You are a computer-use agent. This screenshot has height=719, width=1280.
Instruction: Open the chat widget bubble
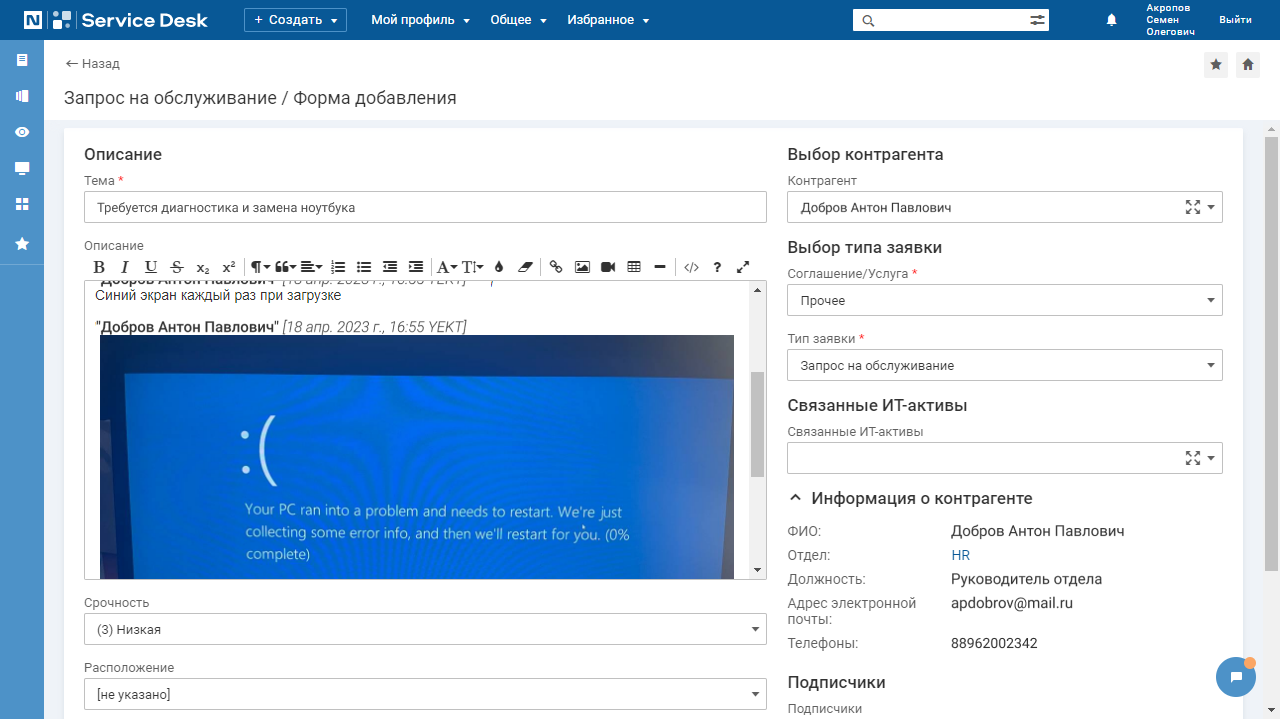pos(1236,677)
